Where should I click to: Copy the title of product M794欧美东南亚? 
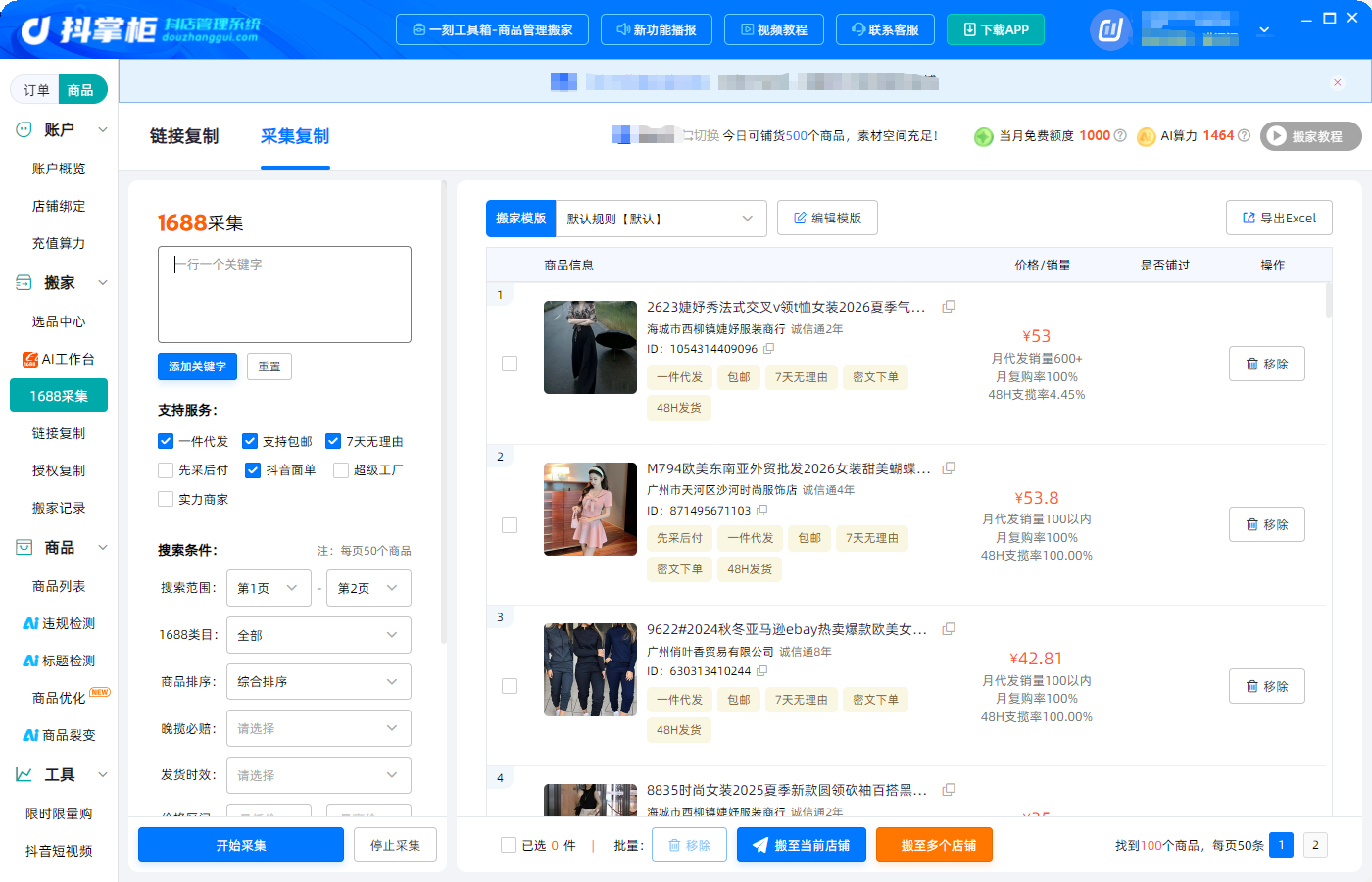949,468
